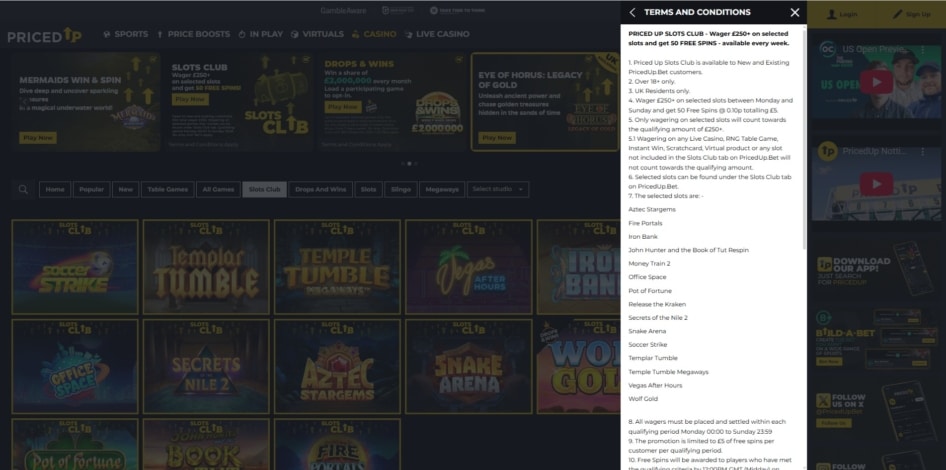
Task: Click 'Aztec Stargems' in the terms list
Action: click(x=652, y=209)
